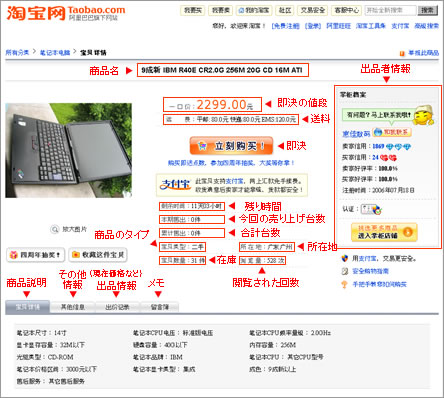Viewport: 444px width, 398px height.
Task: Switch to the 出价记录 bid record tab
Action: pos(118,307)
